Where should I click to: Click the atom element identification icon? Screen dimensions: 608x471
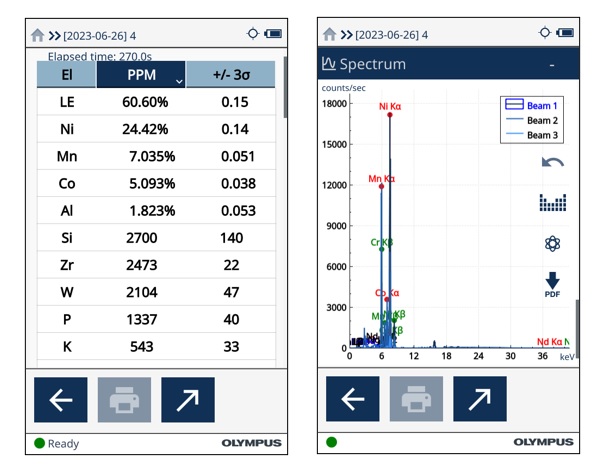point(552,244)
